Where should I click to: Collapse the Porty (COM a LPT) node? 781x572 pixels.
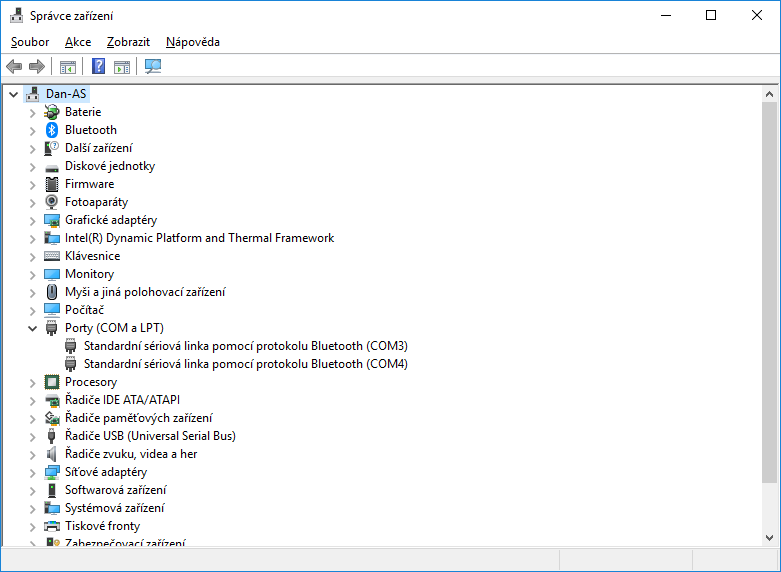(x=32, y=328)
